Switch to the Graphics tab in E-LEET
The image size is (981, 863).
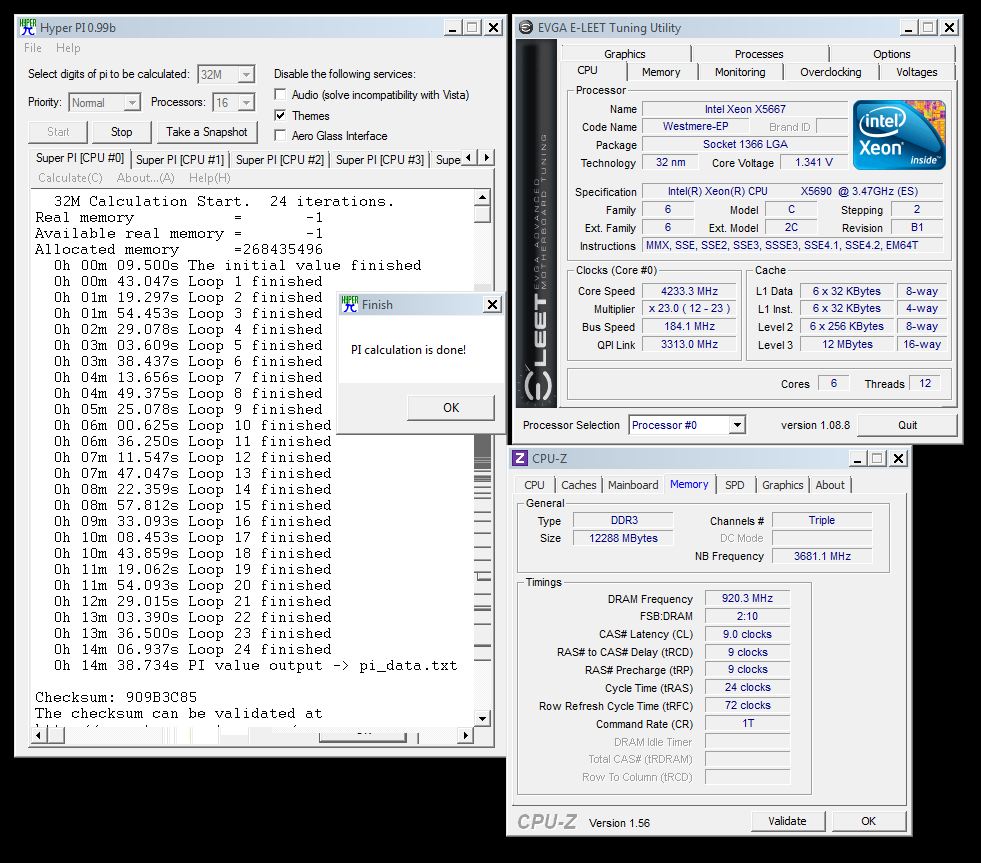click(624, 54)
